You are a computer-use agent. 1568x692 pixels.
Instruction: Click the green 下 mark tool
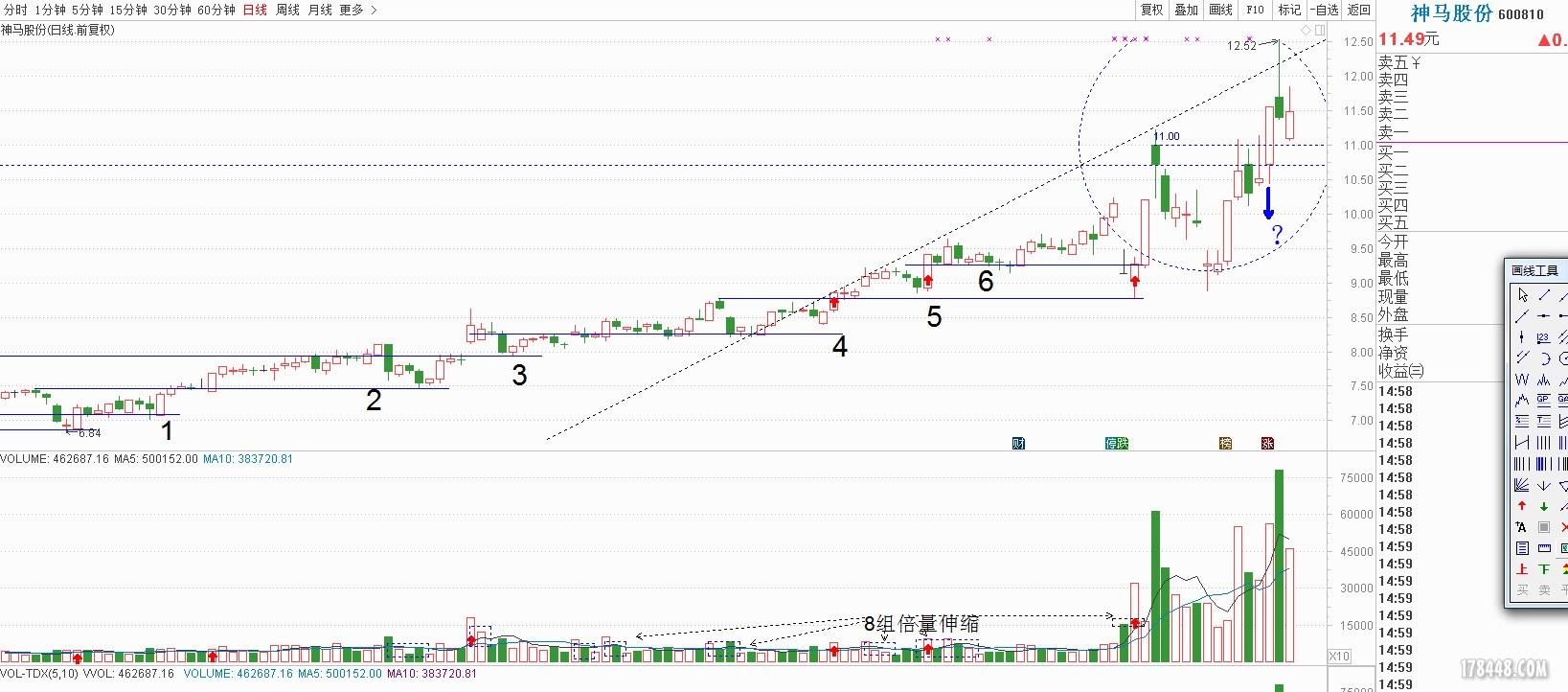(x=1544, y=569)
